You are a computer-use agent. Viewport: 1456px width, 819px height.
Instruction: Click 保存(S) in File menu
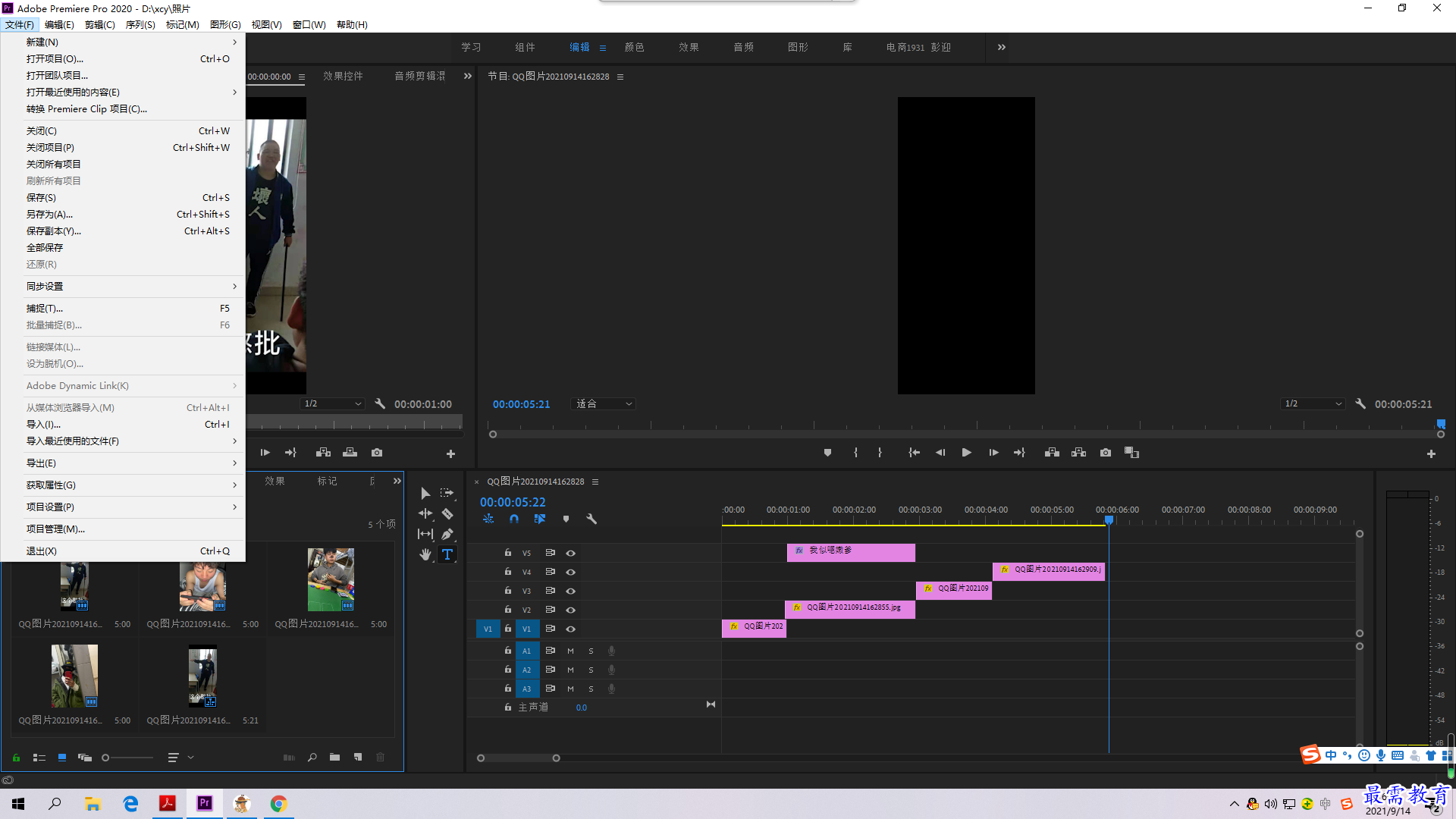coord(123,197)
